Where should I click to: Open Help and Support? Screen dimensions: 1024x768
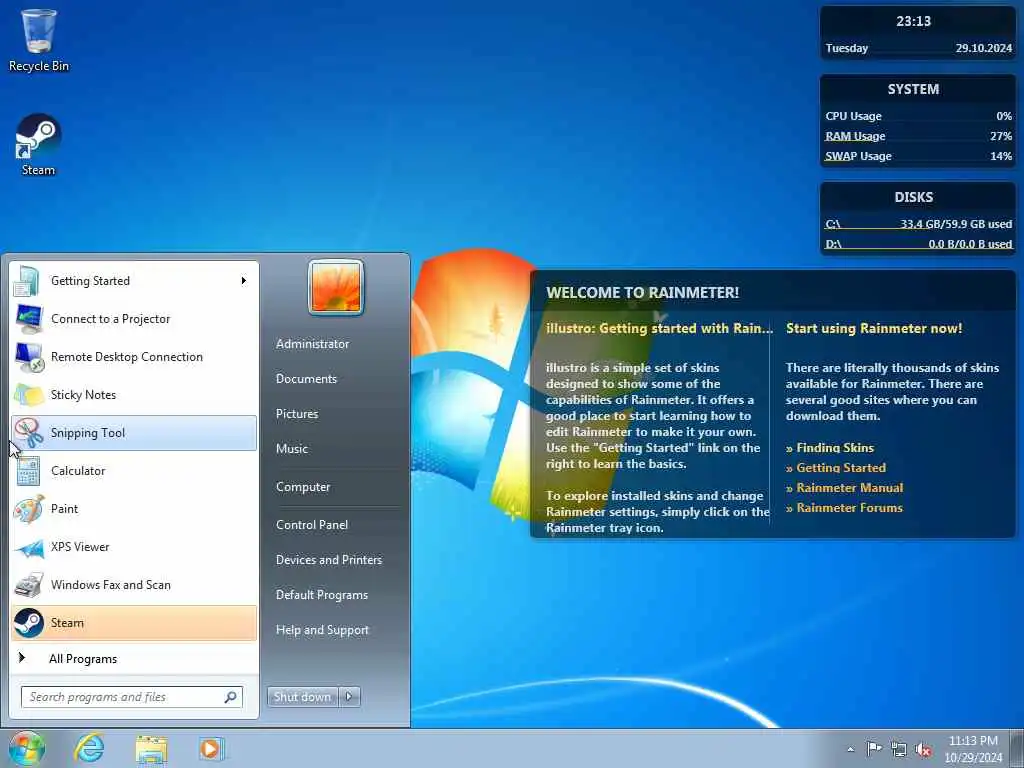point(323,630)
